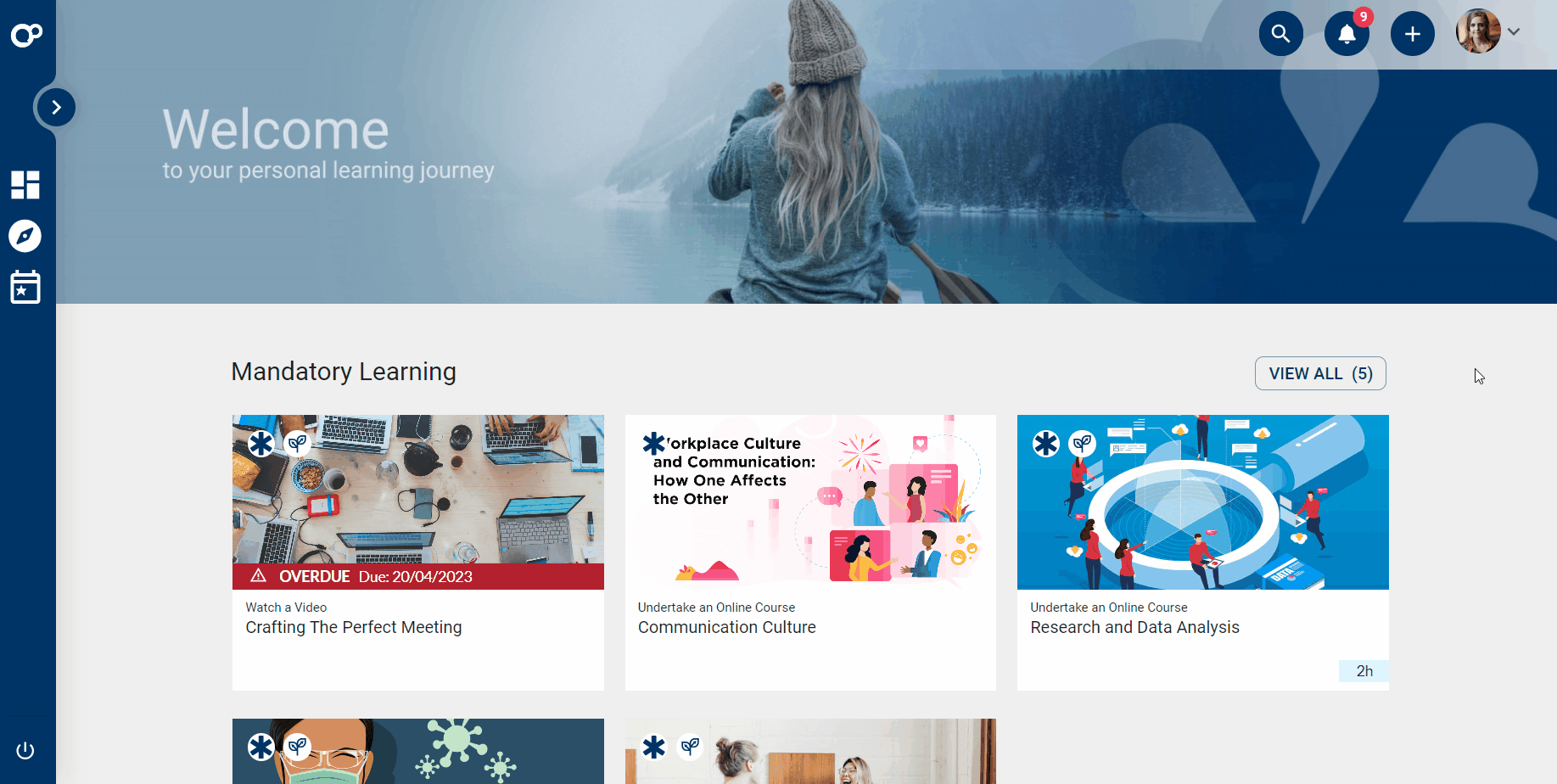Open the compass discover icon in sidebar
The width and height of the screenshot is (1557, 784).
(x=25, y=236)
